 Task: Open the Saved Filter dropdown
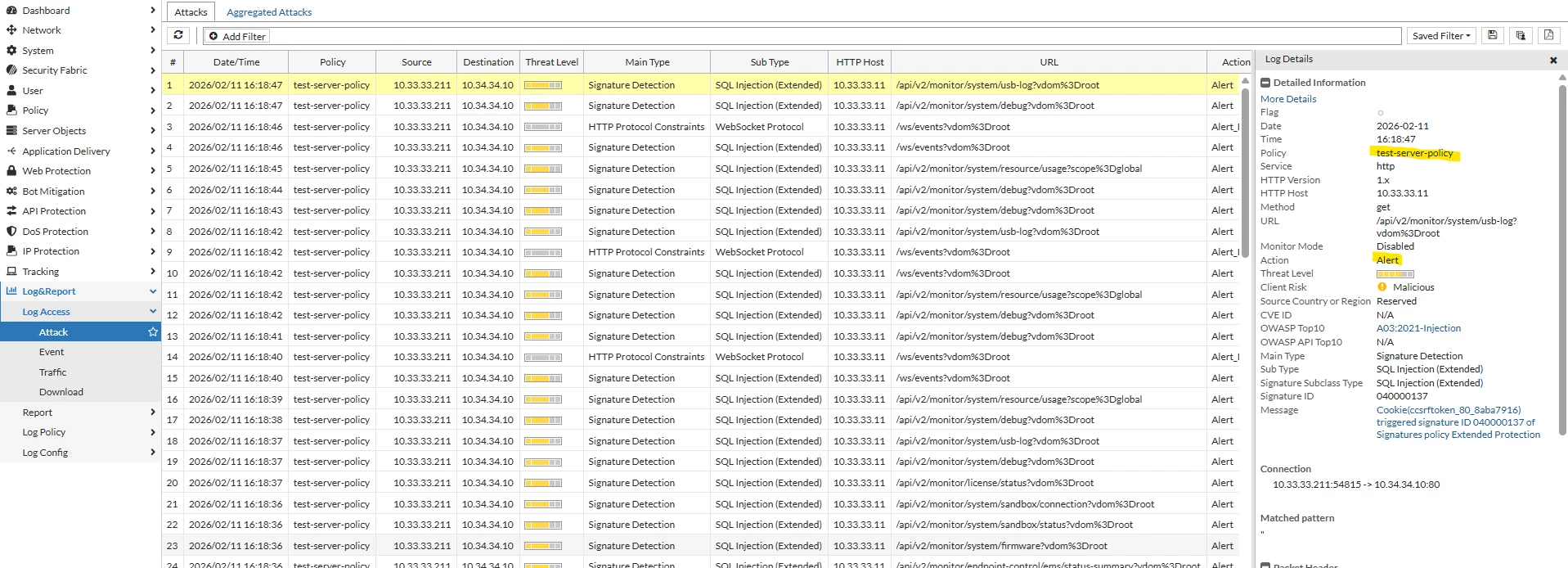(x=1441, y=36)
